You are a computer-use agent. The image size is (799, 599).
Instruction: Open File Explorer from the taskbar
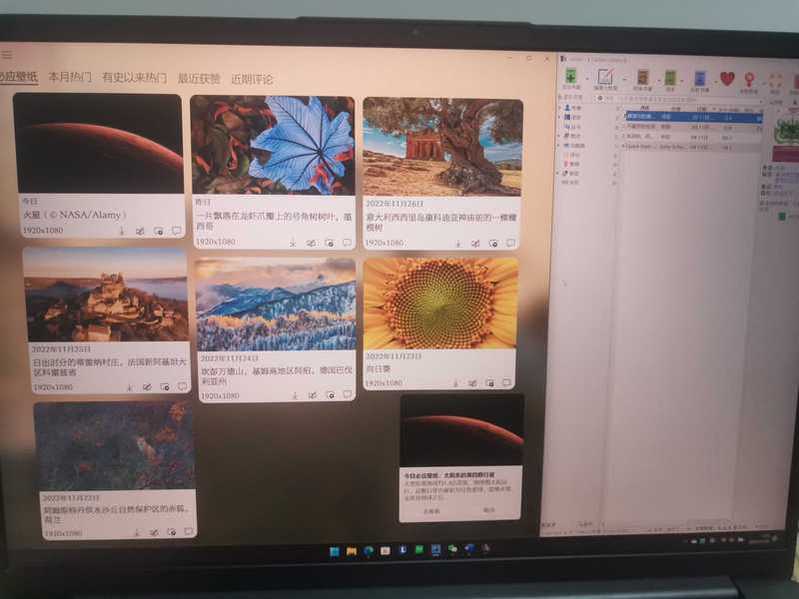click(352, 551)
